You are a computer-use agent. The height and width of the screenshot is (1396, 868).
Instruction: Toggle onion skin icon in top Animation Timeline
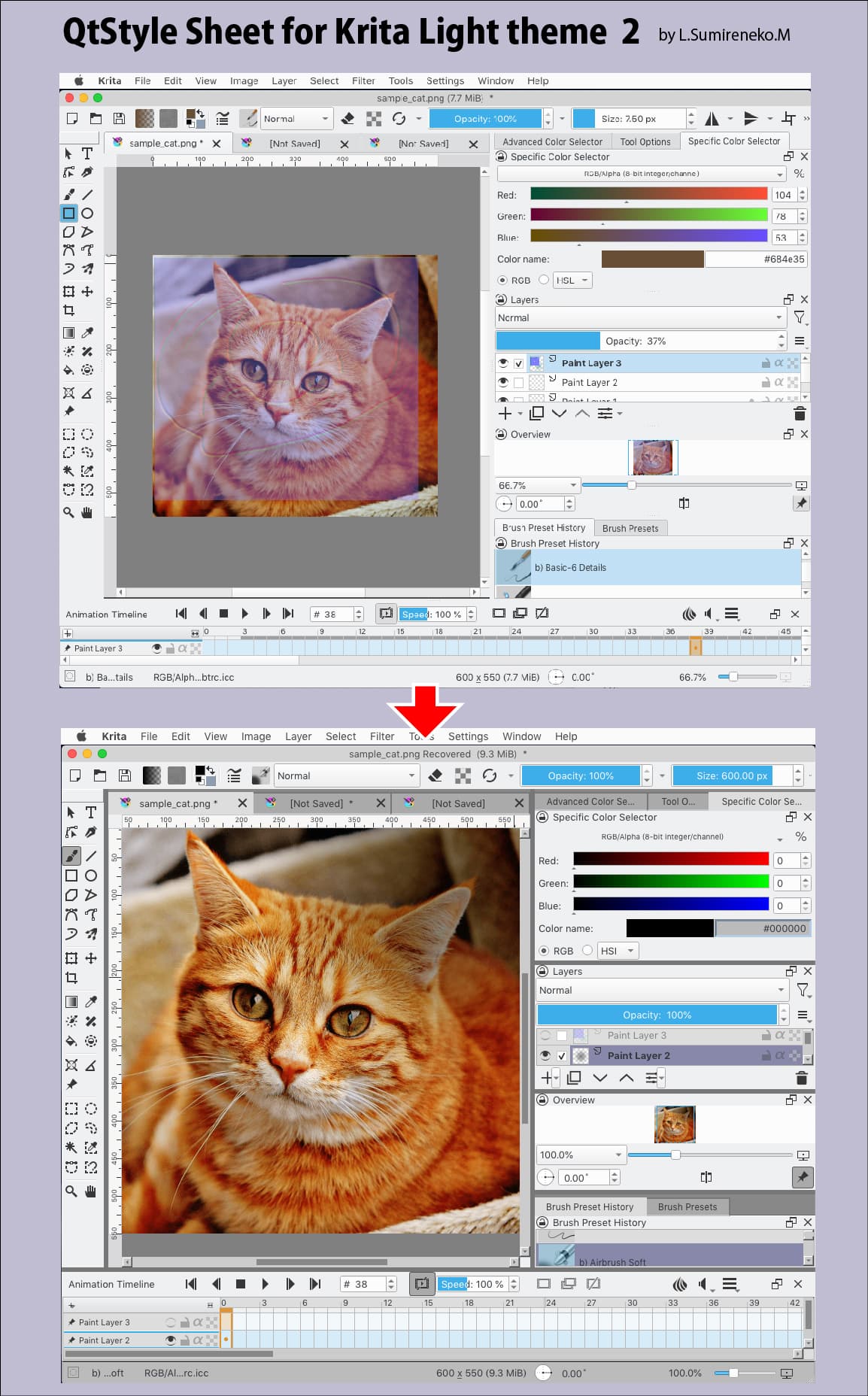click(689, 614)
